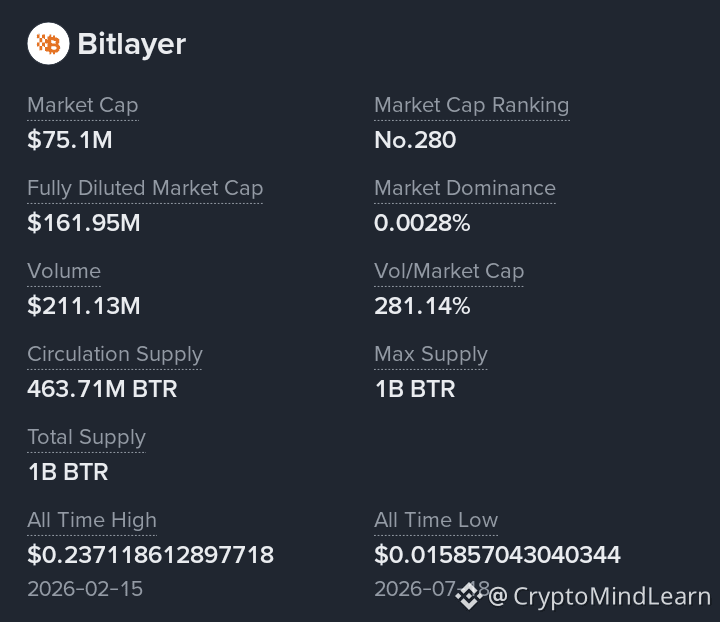Click the All Time High label
This screenshot has height=622, width=720.
click(x=92, y=521)
